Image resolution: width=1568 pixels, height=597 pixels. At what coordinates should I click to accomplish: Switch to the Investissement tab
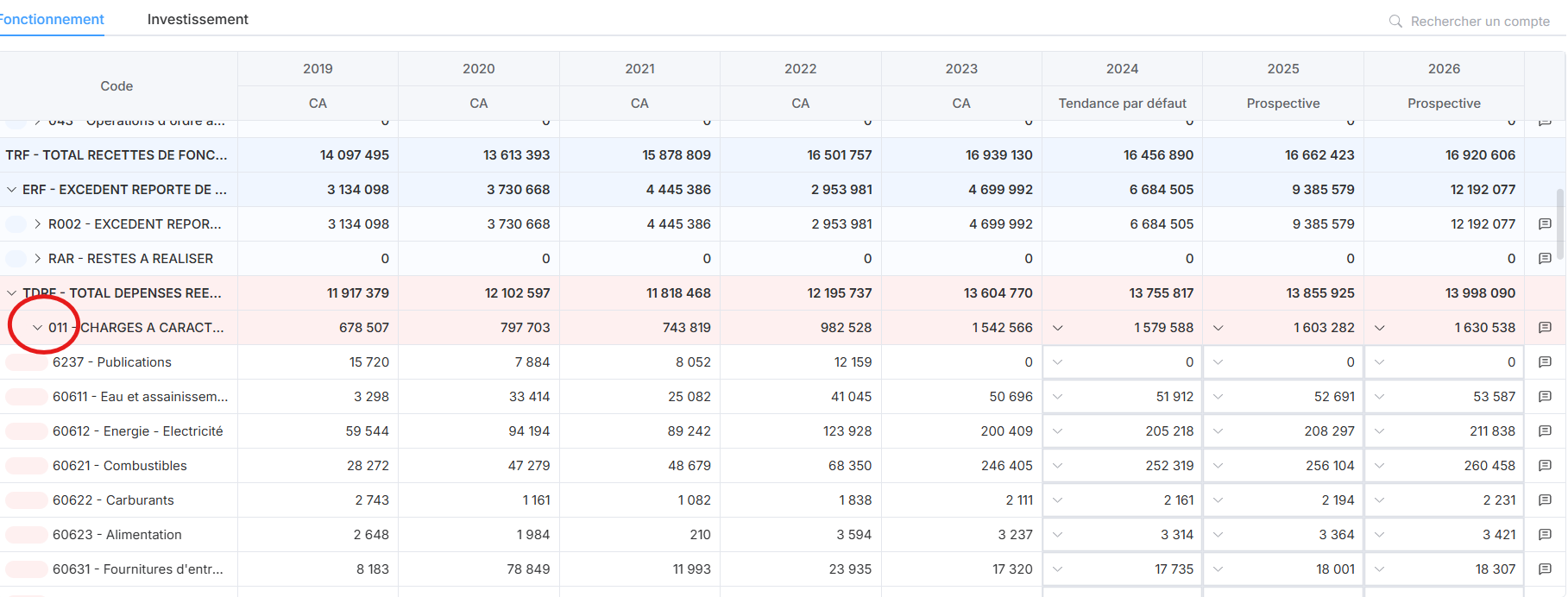(x=198, y=19)
